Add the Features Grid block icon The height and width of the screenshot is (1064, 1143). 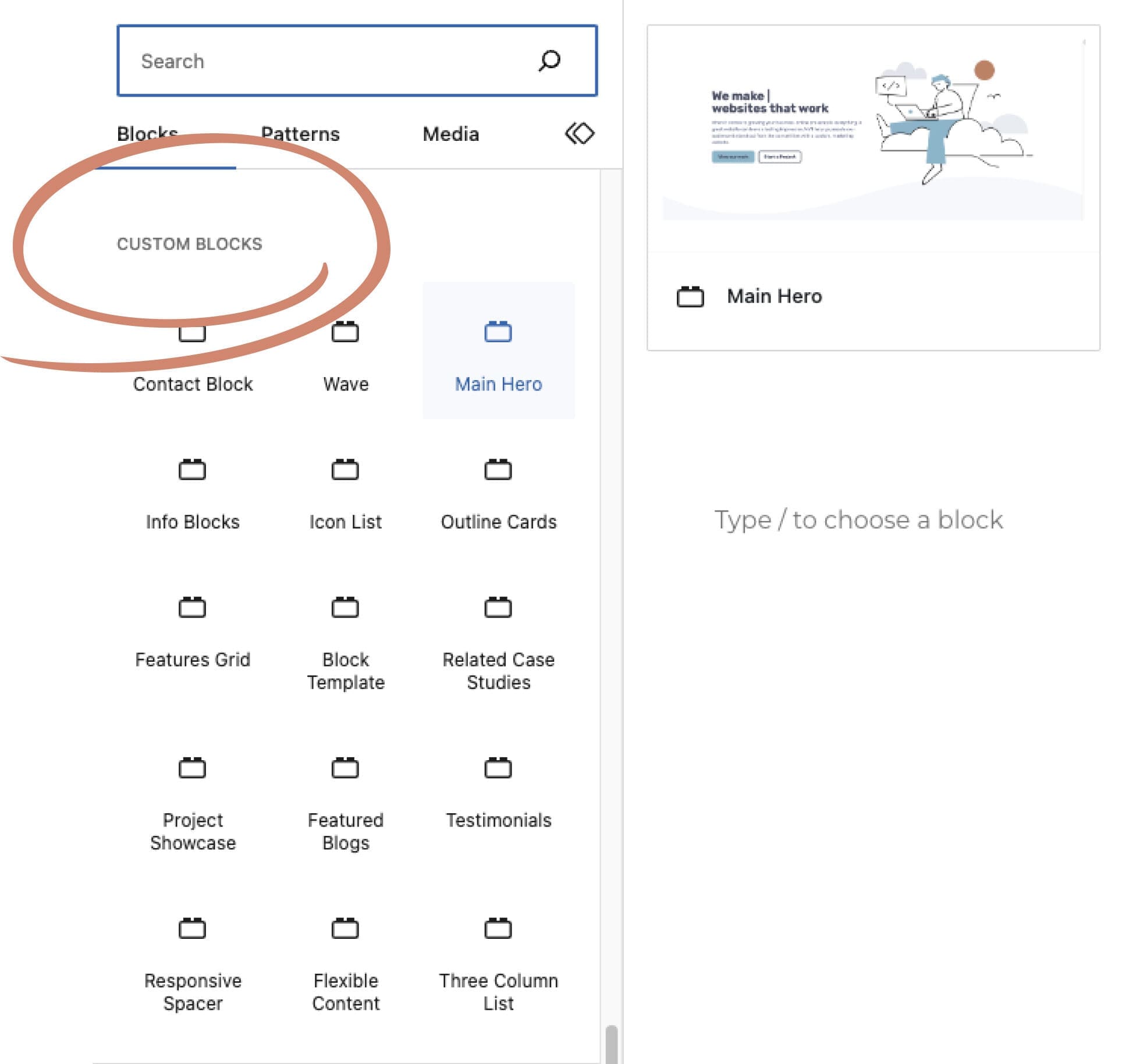pos(192,608)
